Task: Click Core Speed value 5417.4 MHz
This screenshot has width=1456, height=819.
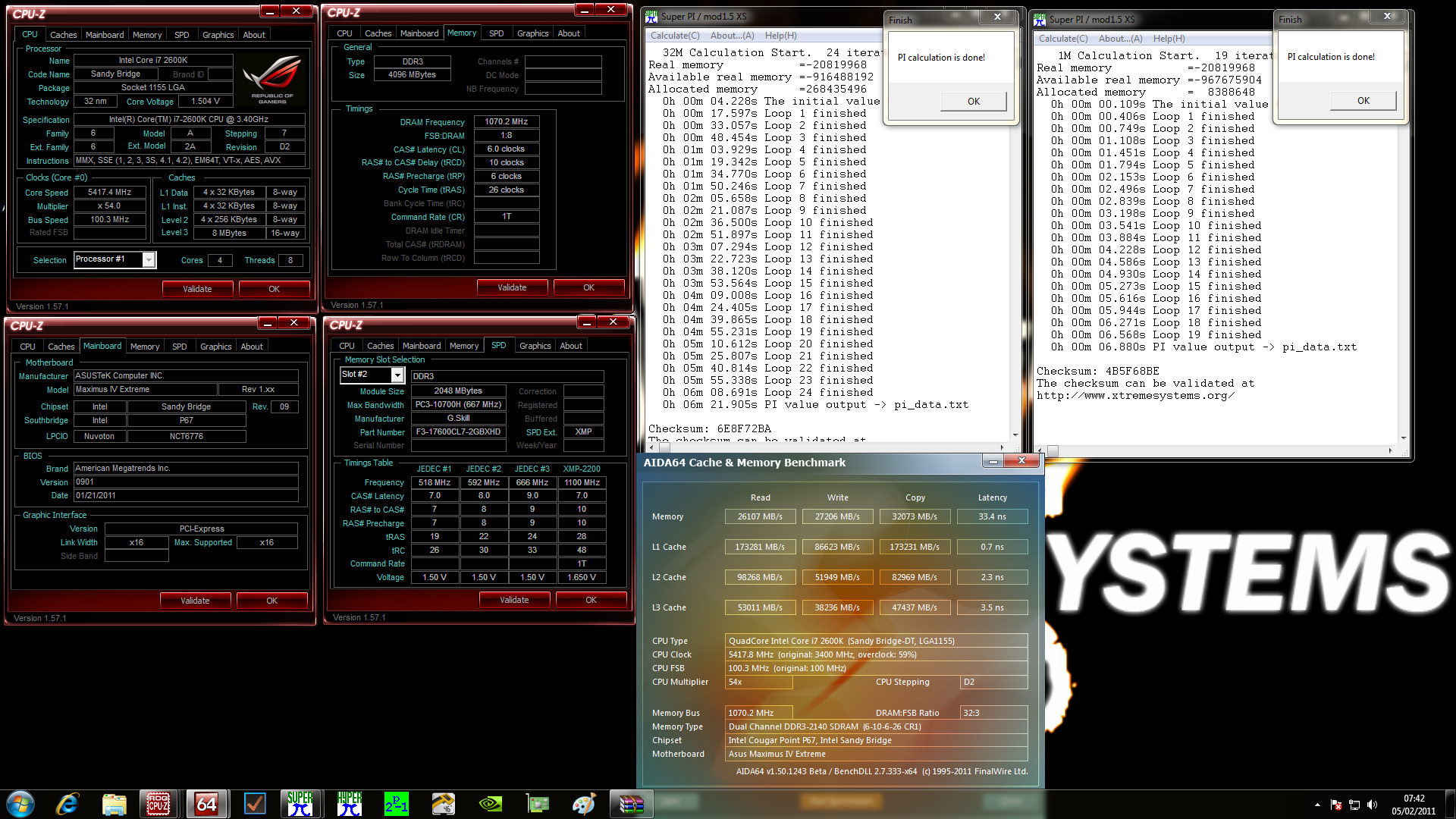Action: click(109, 193)
